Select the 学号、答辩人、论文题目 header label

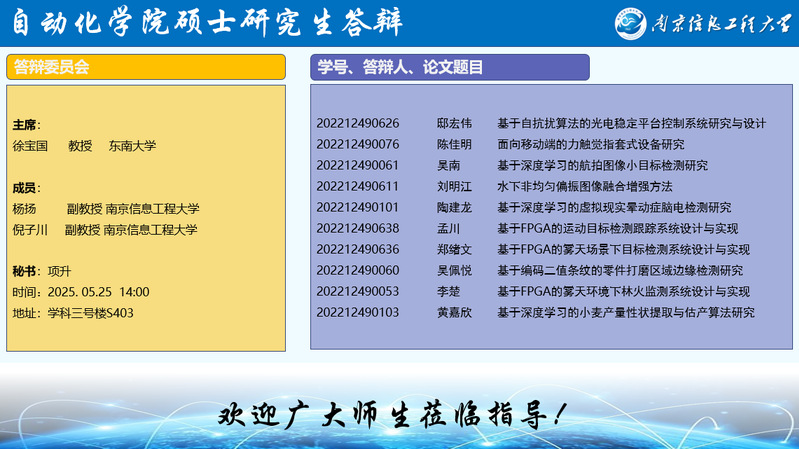pyautogui.click(x=400, y=67)
